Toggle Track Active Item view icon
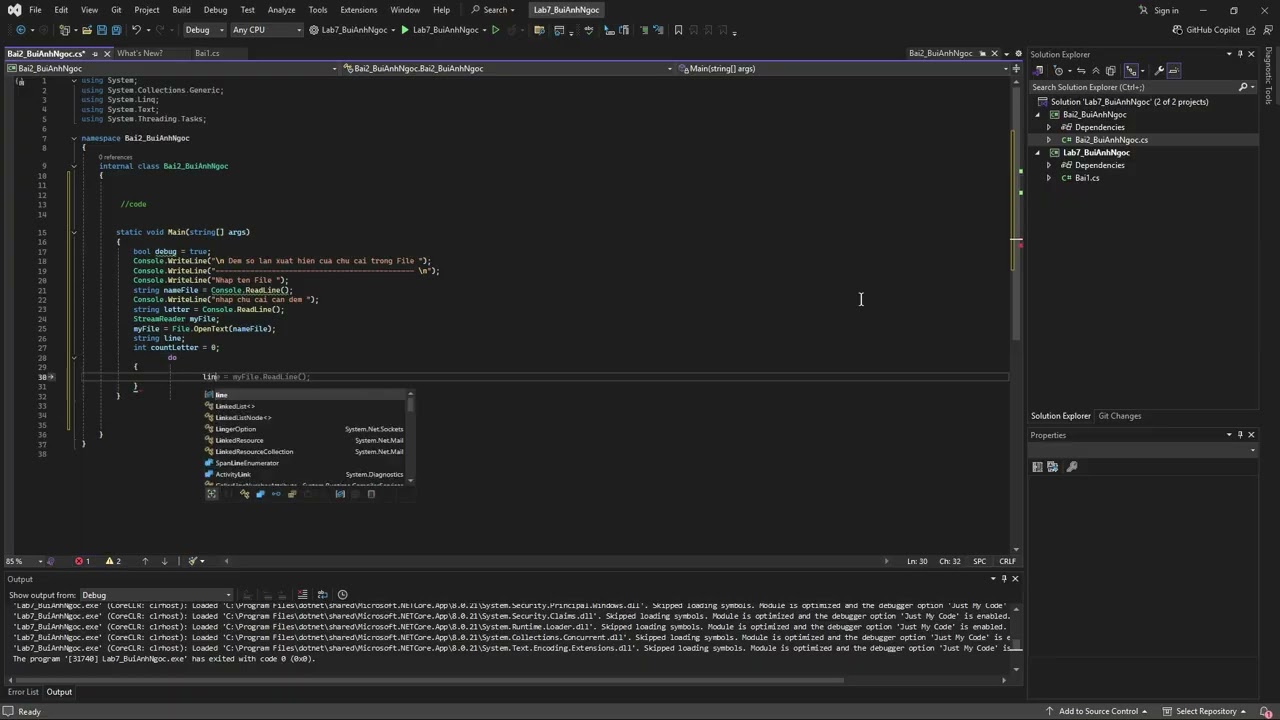The height and width of the screenshot is (720, 1280). click(1131, 70)
